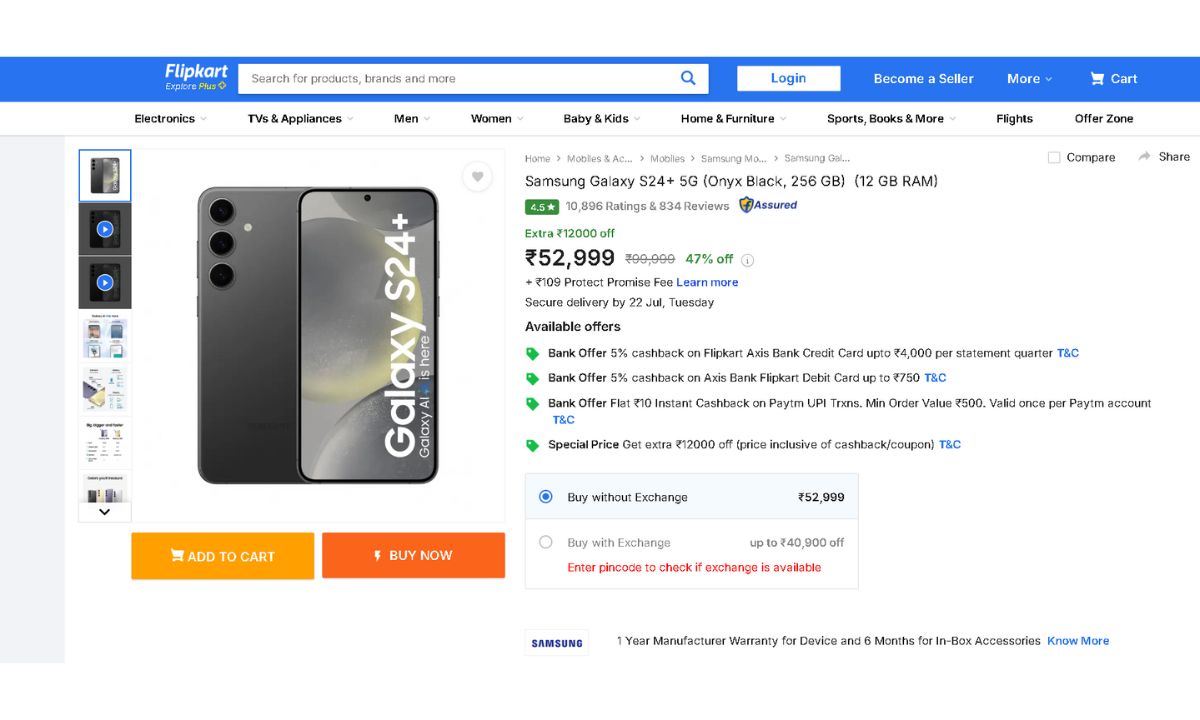Expand the Electronics category menu
The image size is (1200, 720).
(x=170, y=119)
